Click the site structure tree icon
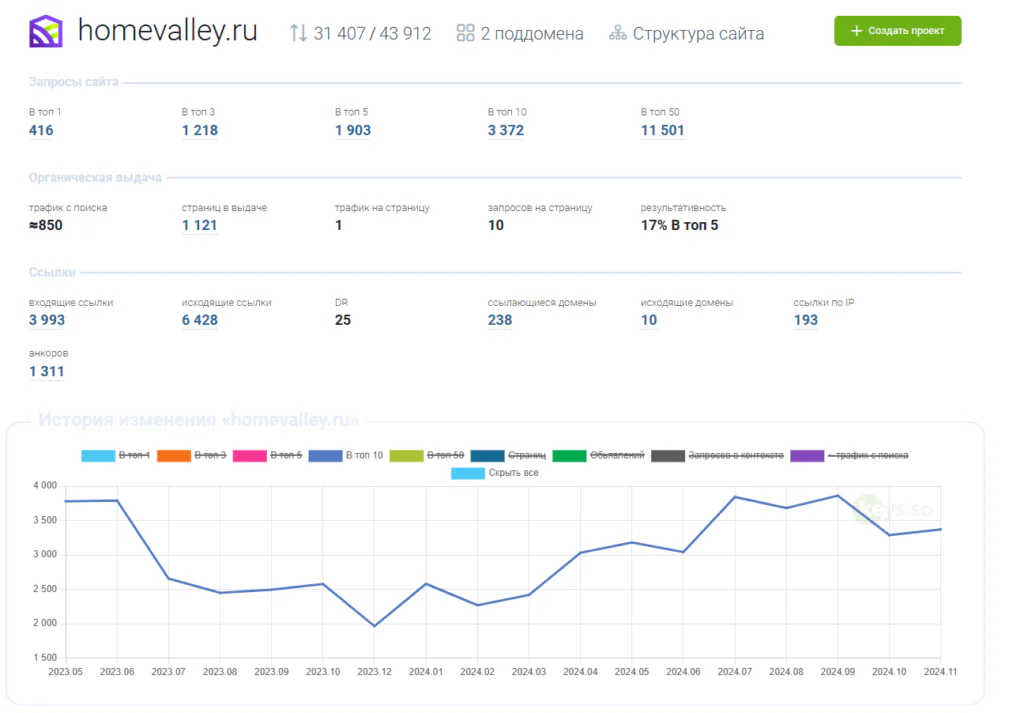This screenshot has width=1024, height=713. click(618, 33)
